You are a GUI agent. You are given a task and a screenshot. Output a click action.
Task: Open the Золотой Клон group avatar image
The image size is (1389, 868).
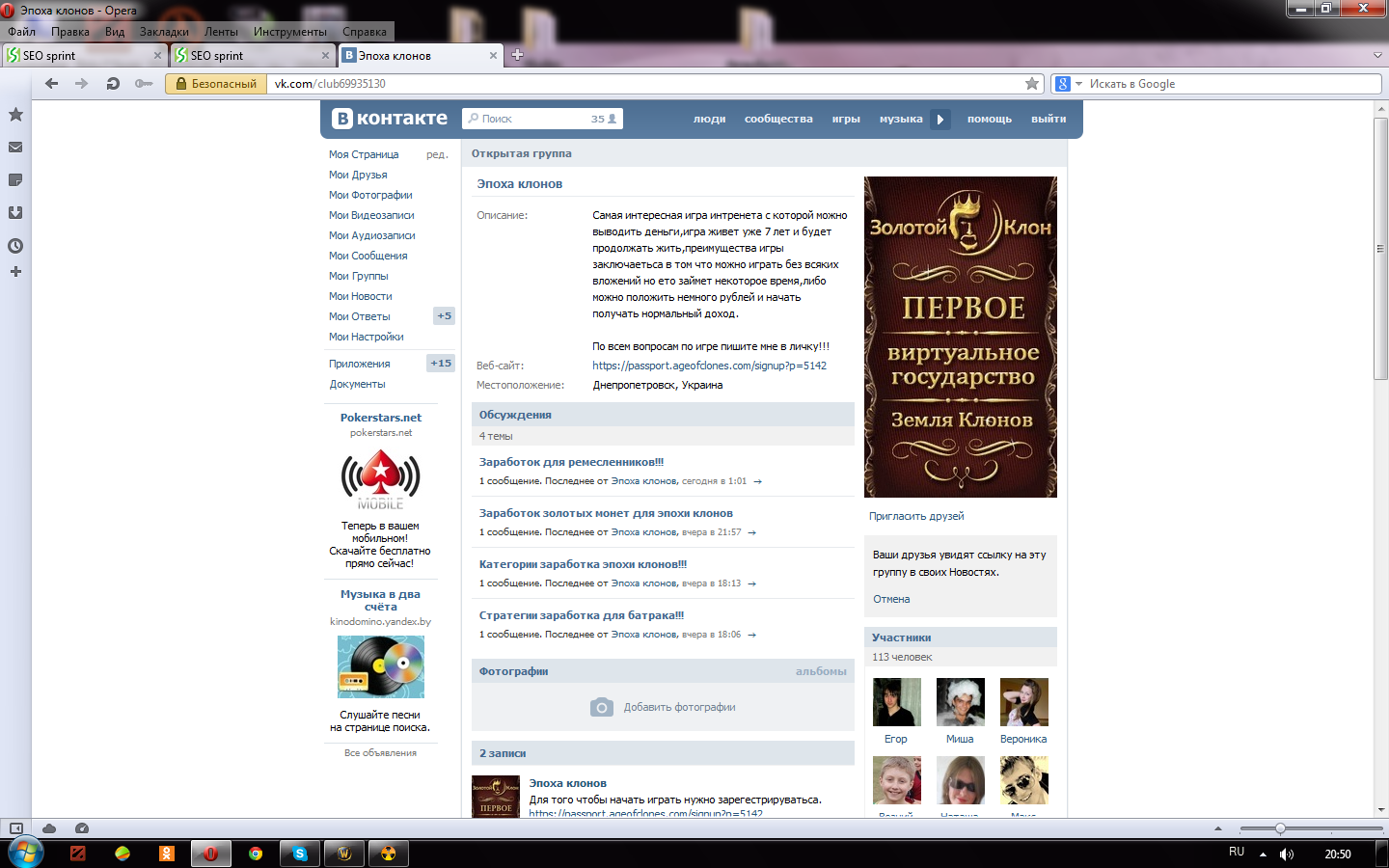961,337
